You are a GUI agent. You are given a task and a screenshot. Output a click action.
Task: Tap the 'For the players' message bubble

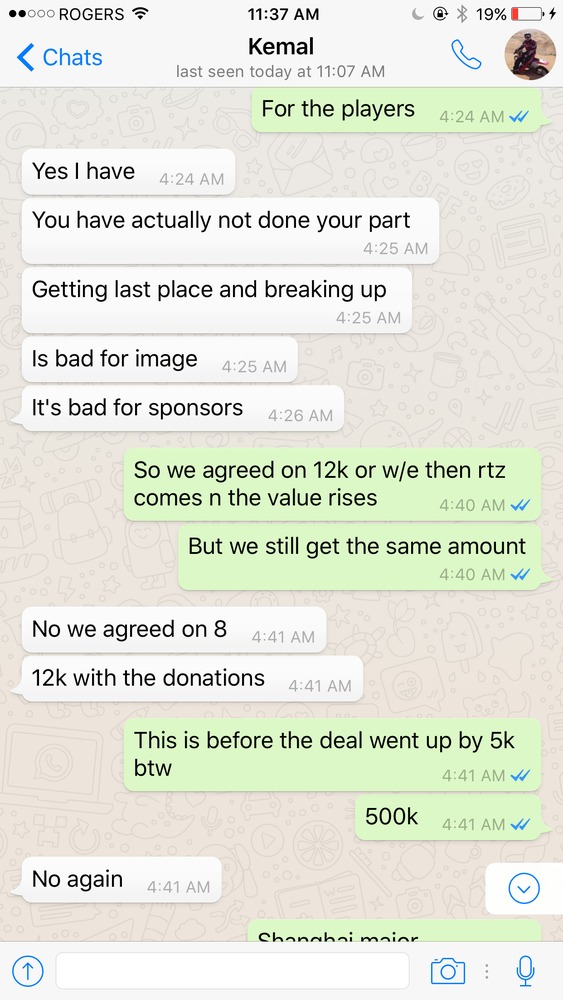click(398, 110)
